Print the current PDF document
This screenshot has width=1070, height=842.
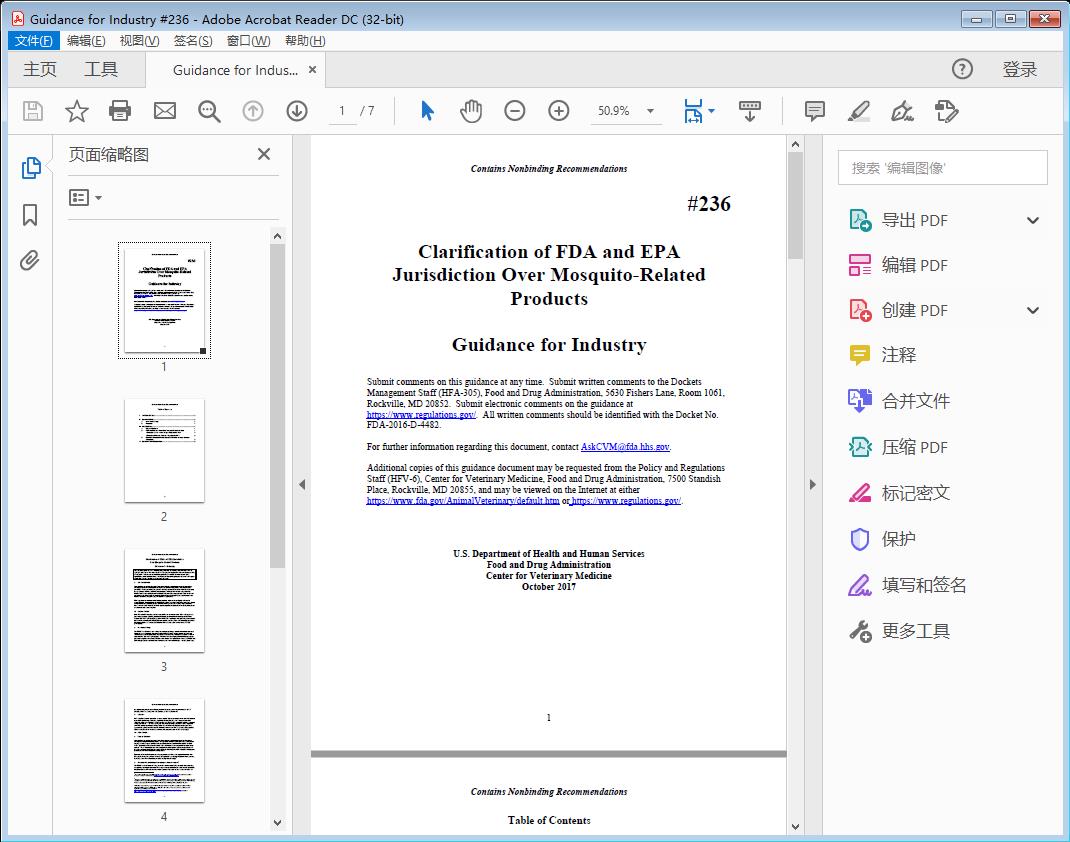point(120,111)
